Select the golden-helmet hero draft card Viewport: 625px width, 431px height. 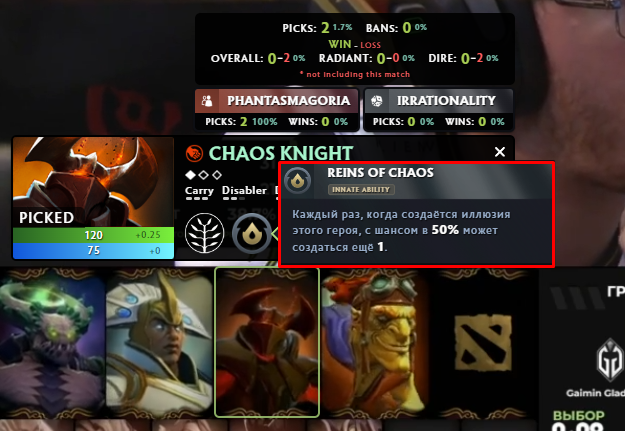(x=159, y=343)
